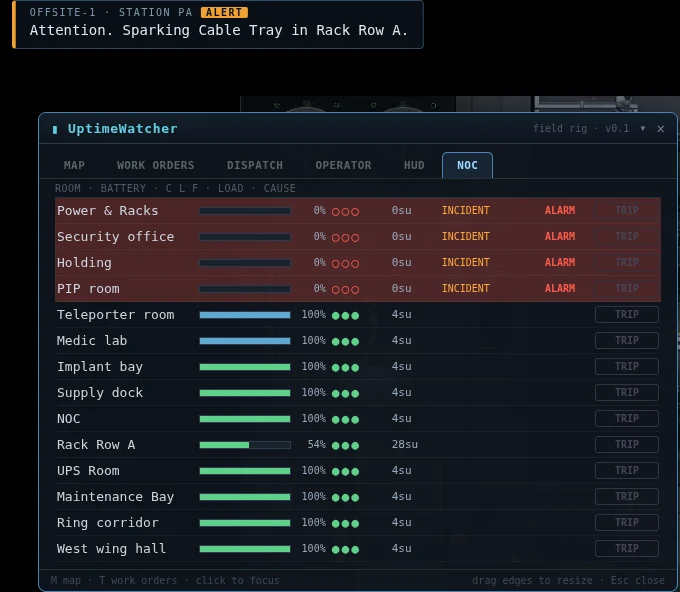The height and width of the screenshot is (592, 680).
Task: Click NOC row C L F status dots
Action: pyautogui.click(x=345, y=420)
